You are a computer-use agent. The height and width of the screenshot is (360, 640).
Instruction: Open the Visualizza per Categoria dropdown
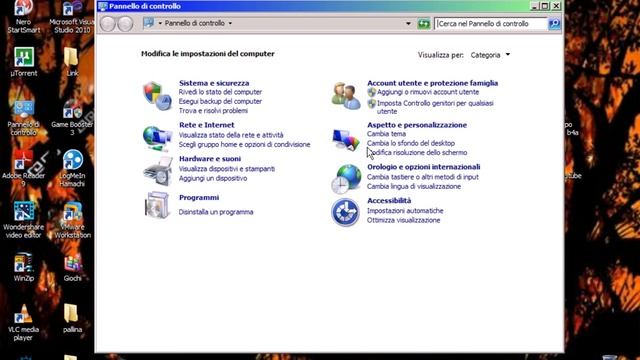point(490,55)
